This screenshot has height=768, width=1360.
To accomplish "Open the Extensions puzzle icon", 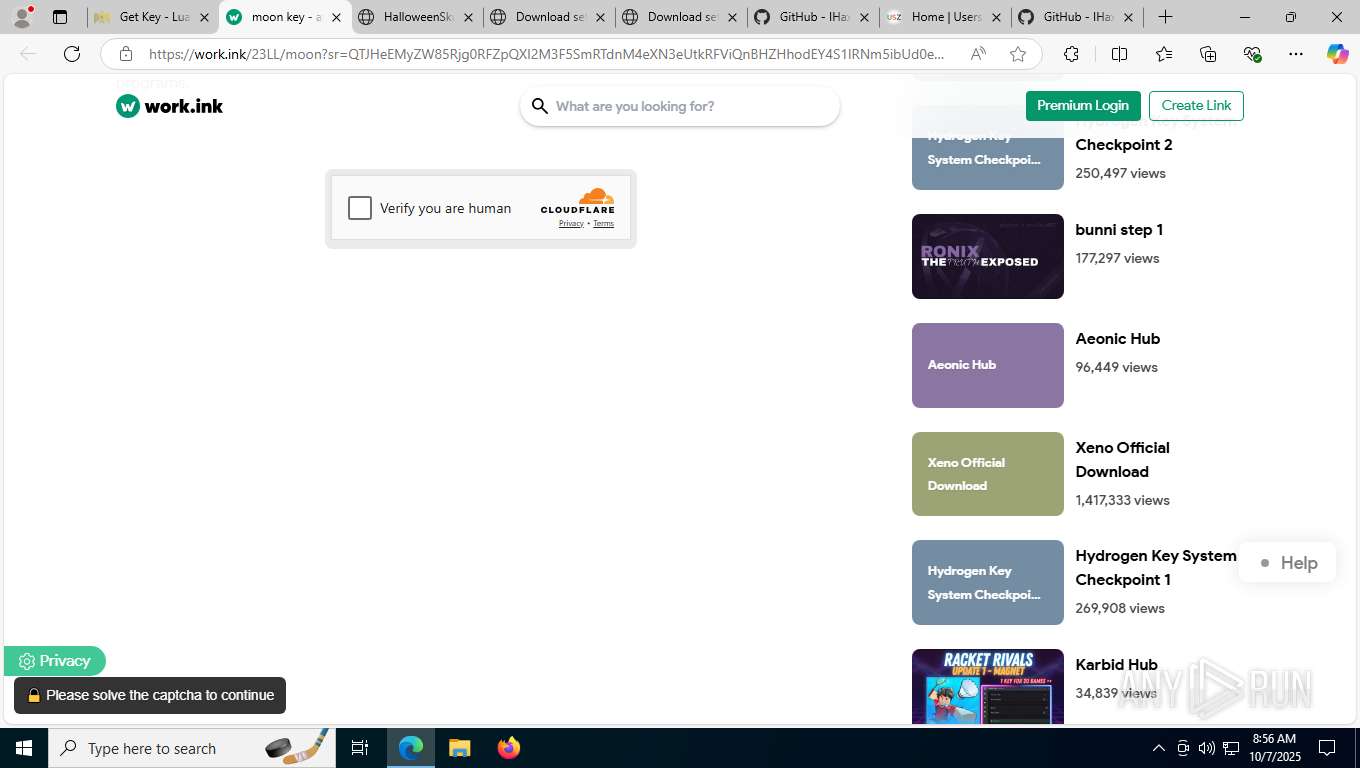I will pyautogui.click(x=1071, y=54).
